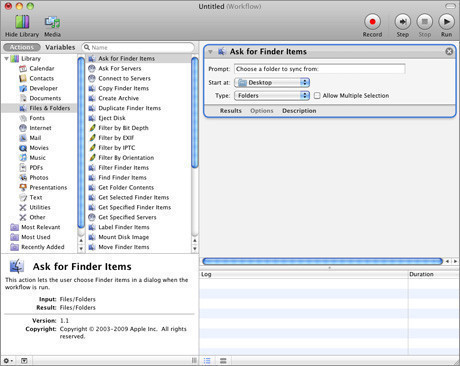Select Connect to Servers action
The image size is (460, 366).
pos(139,78)
